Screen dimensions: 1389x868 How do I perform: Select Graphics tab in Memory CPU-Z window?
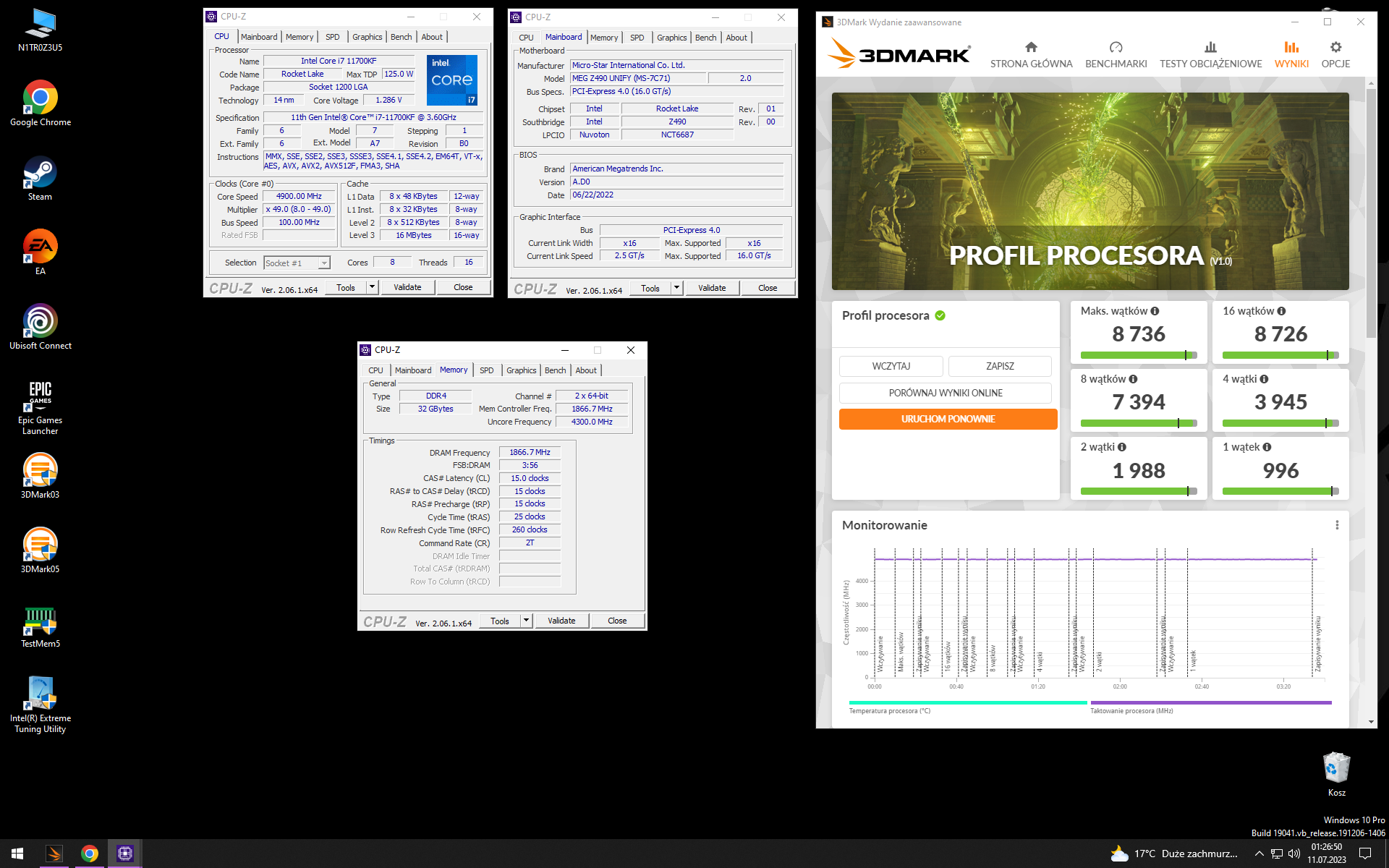coord(521,370)
